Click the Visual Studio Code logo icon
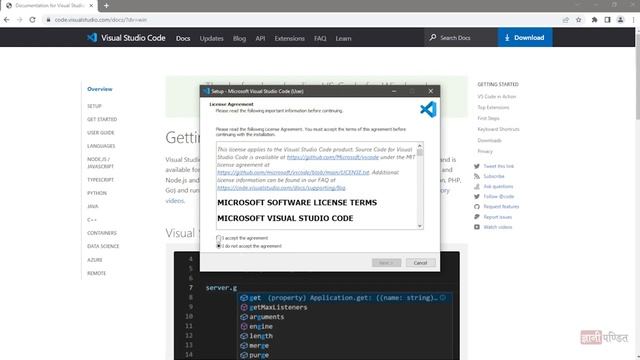 (x=92, y=38)
